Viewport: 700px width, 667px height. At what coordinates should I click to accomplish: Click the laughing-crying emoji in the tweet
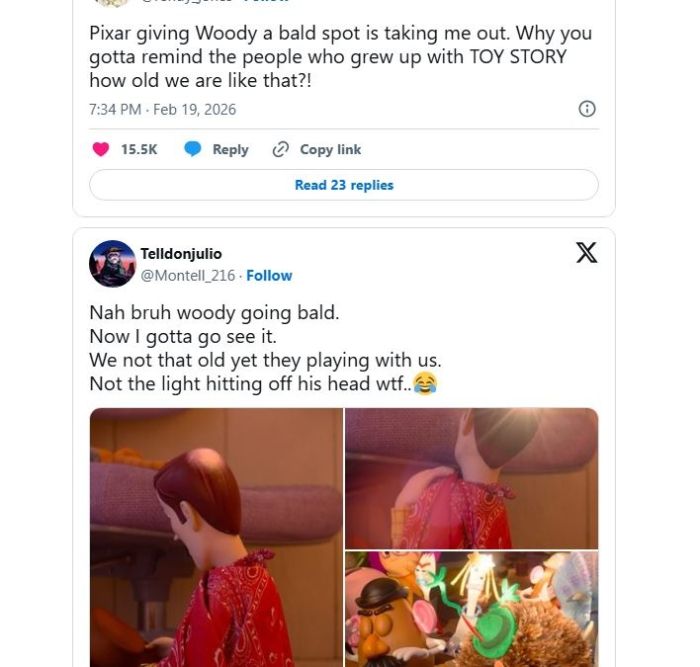click(x=425, y=384)
